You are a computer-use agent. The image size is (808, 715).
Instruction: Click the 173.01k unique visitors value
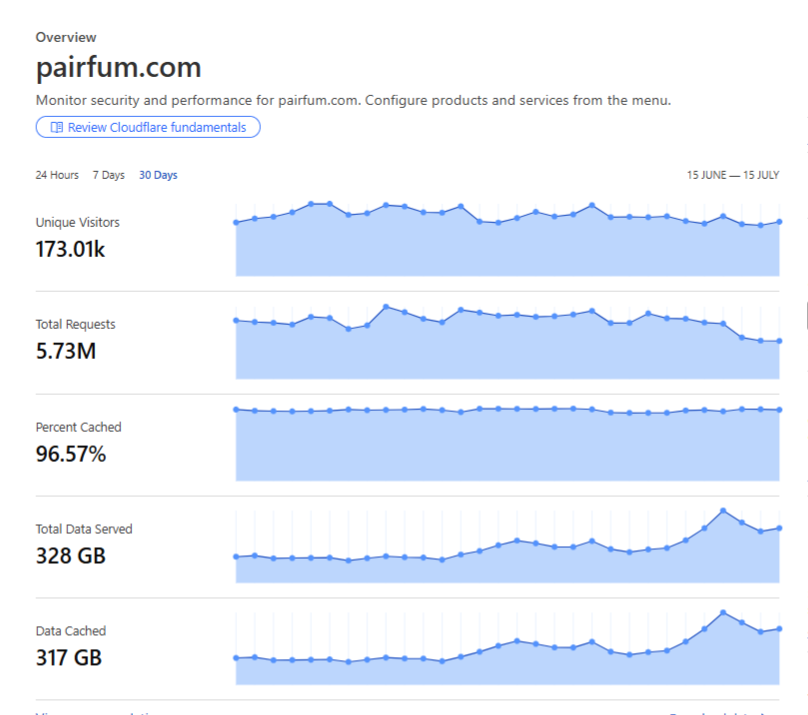(70, 249)
